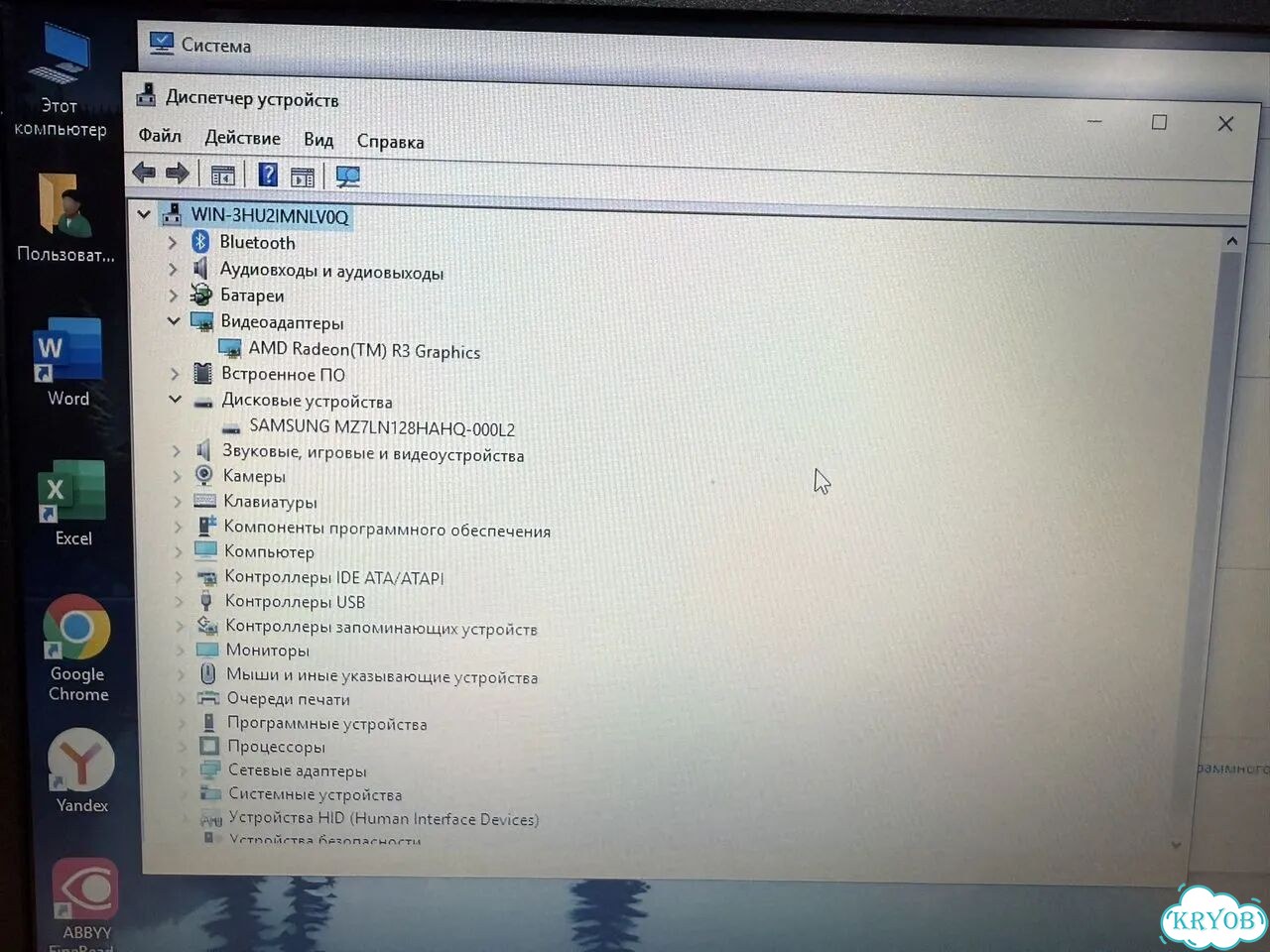Click the USB icon beside Контроллеры USB
The image size is (1270, 952).
(x=206, y=601)
